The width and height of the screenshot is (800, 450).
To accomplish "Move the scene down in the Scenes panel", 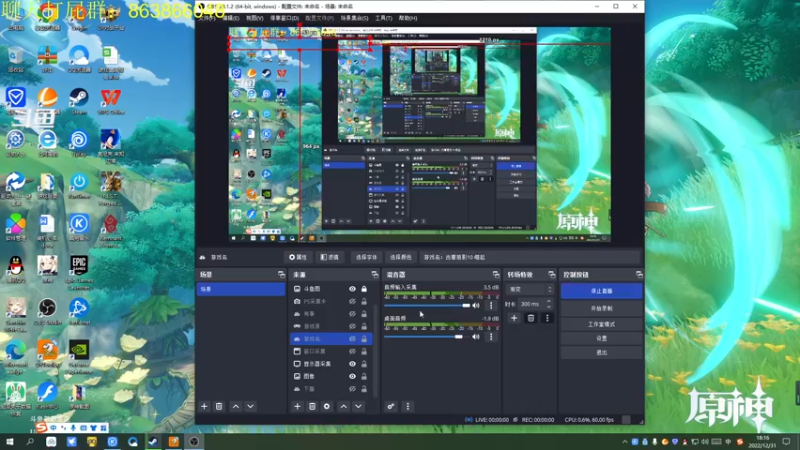I will click(251, 407).
